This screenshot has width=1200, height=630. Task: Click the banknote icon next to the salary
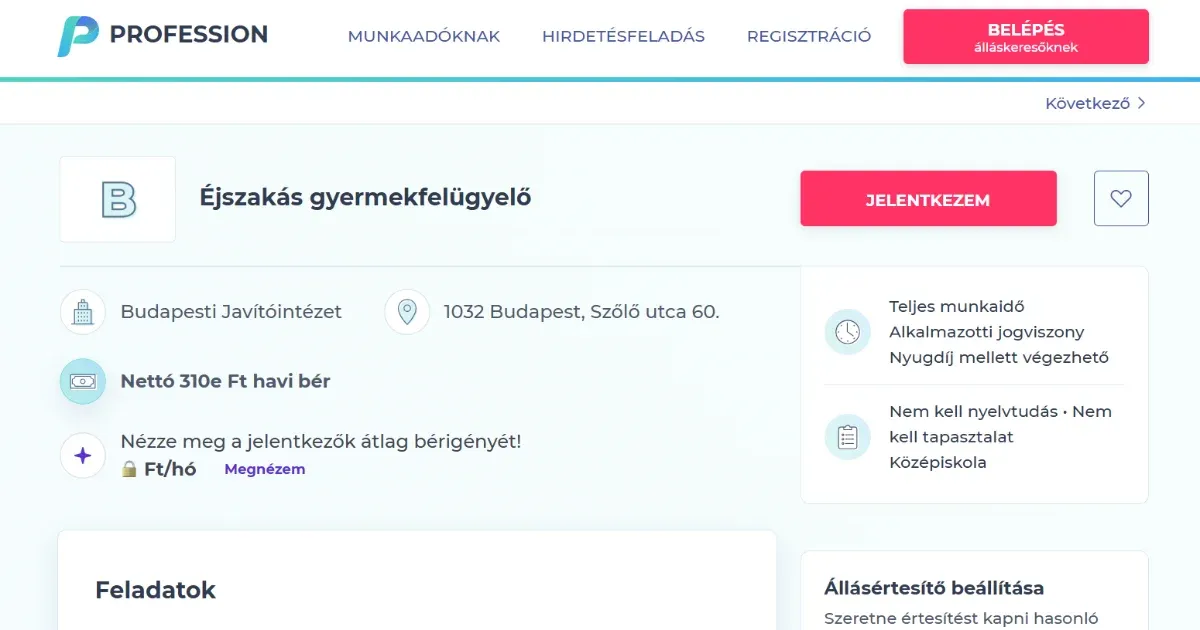pos(82,381)
